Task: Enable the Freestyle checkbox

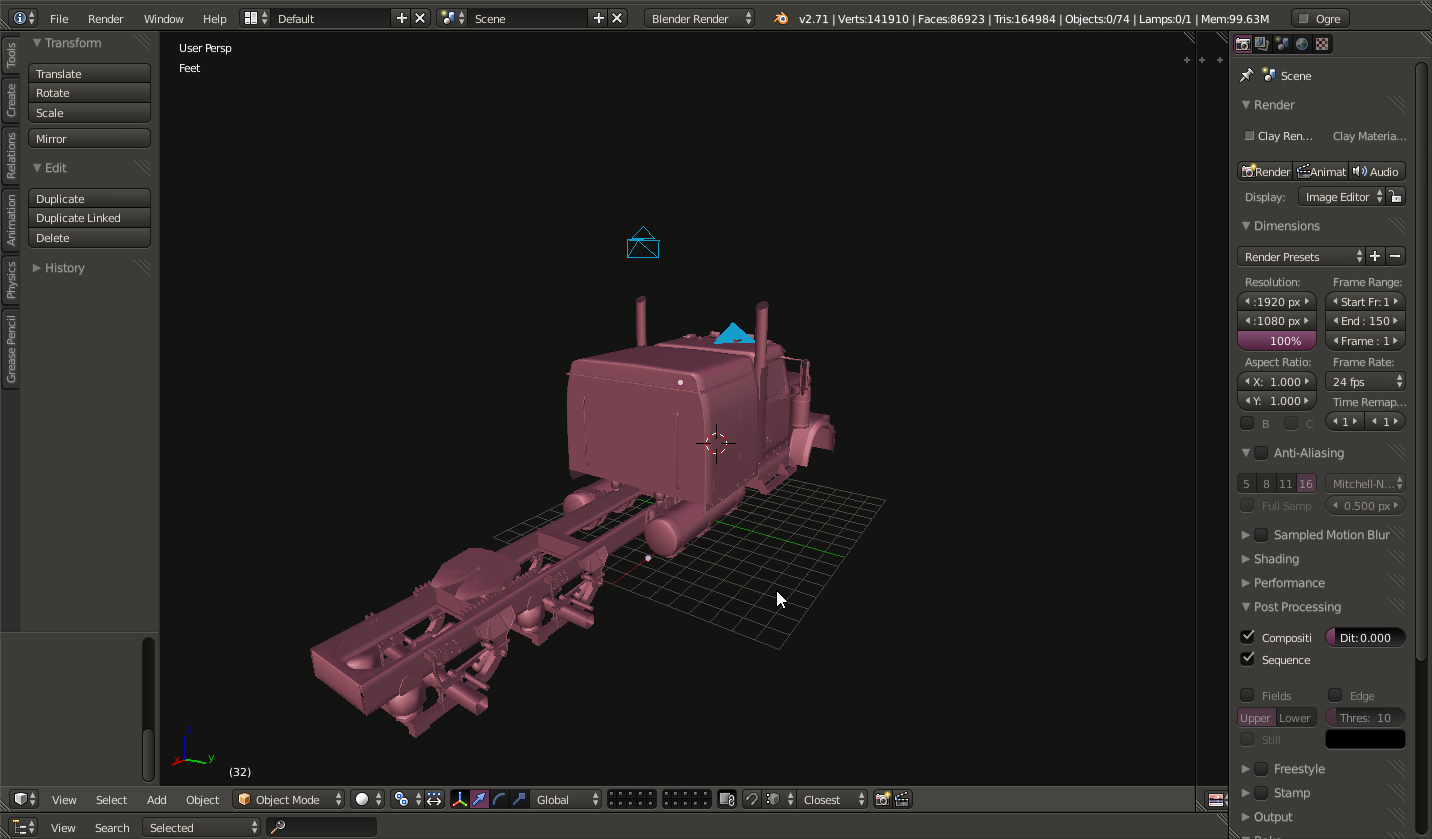Action: (x=1261, y=769)
